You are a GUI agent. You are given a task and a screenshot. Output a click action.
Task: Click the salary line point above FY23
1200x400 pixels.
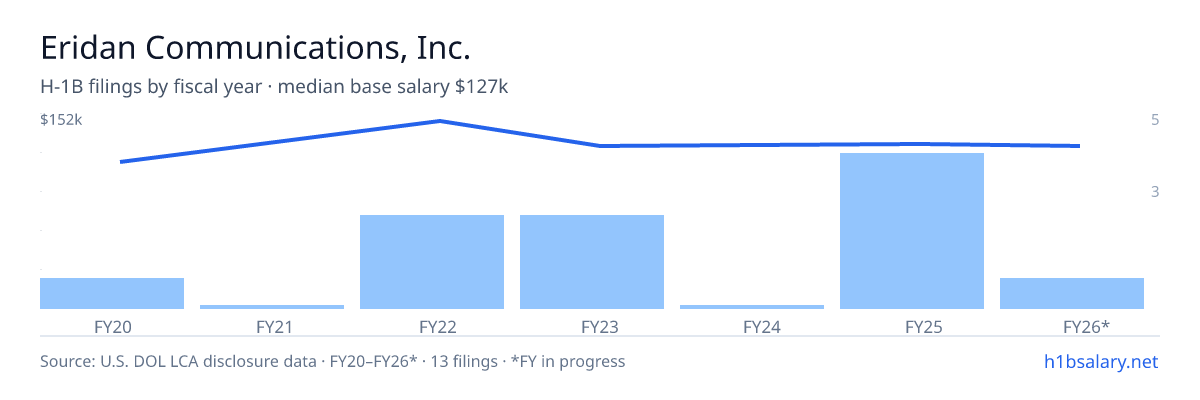[x=600, y=146]
